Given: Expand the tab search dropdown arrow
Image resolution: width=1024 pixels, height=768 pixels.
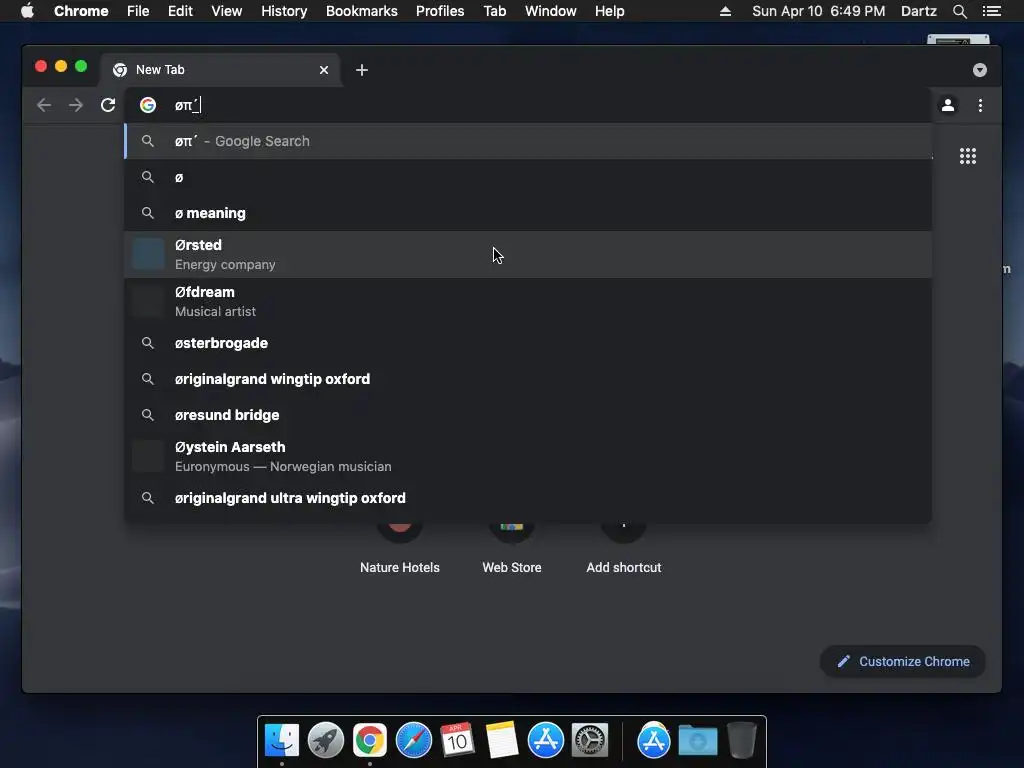Looking at the screenshot, I should pyautogui.click(x=980, y=70).
